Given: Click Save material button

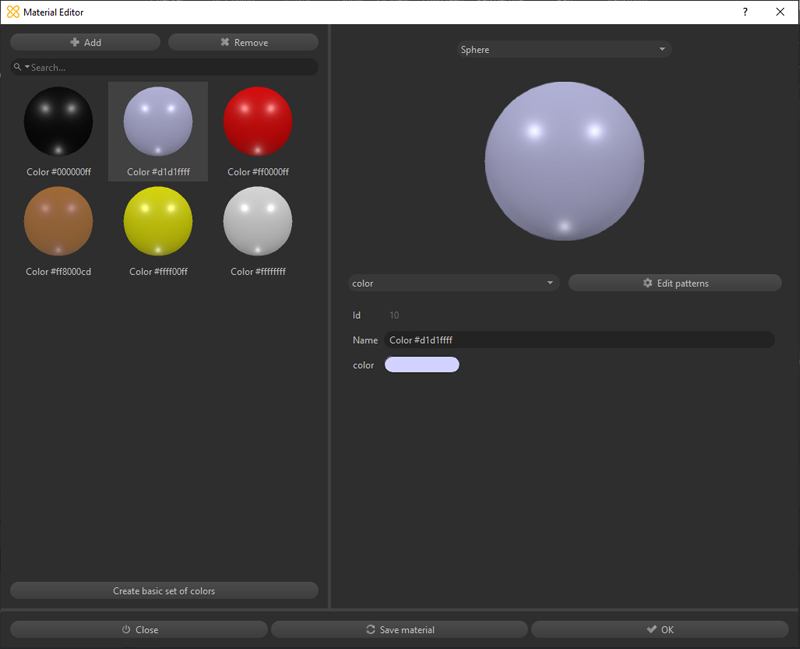Looking at the screenshot, I should (x=399, y=630).
